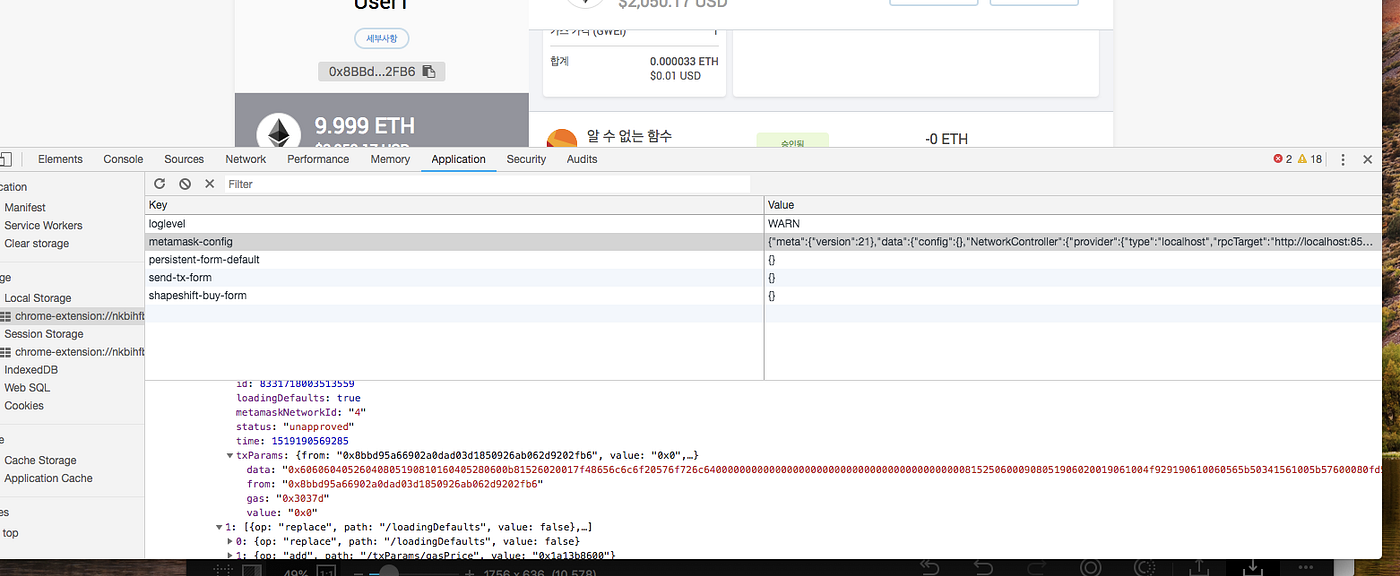The image size is (1400, 576).
Task: Open the Sources panel tab
Action: click(x=184, y=159)
